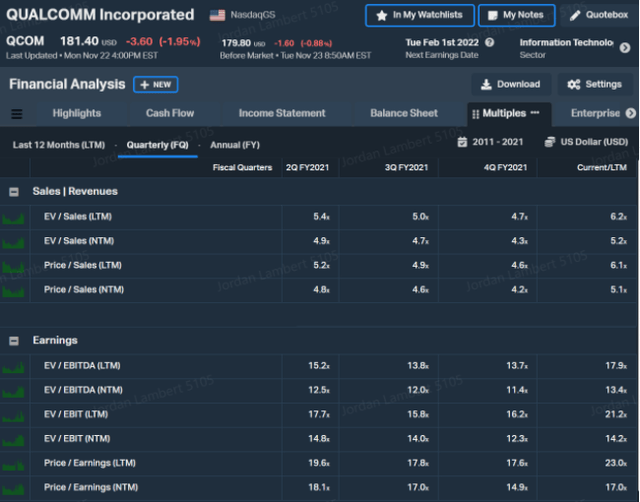The width and height of the screenshot is (640, 502).
Task: Click the QCOM ticker symbol
Action: [x=25, y=41]
